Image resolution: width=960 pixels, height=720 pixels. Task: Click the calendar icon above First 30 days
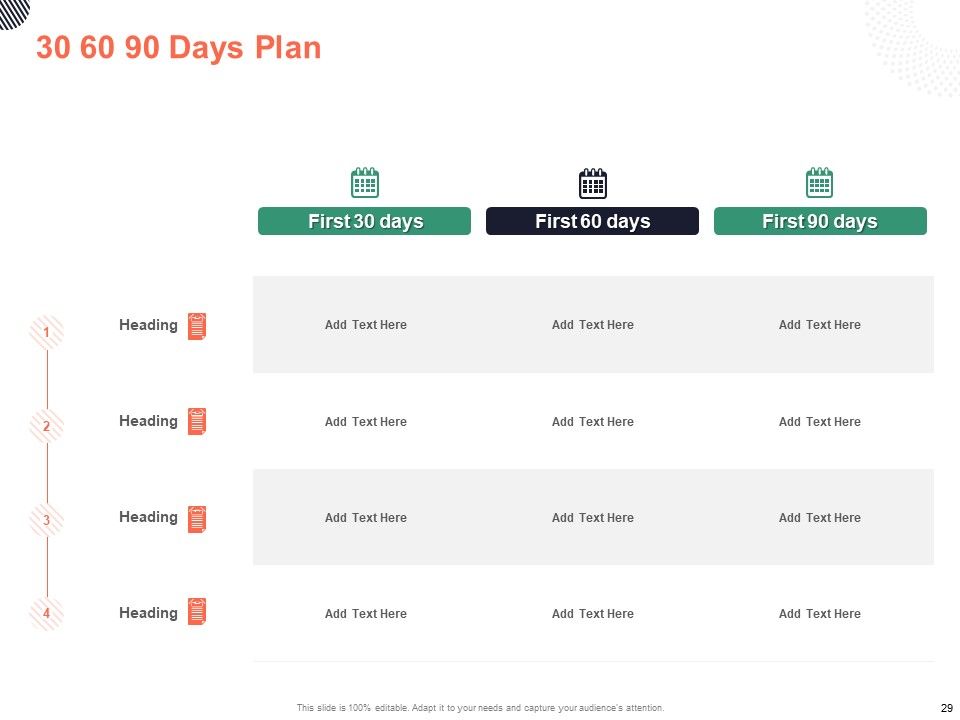pos(365,182)
